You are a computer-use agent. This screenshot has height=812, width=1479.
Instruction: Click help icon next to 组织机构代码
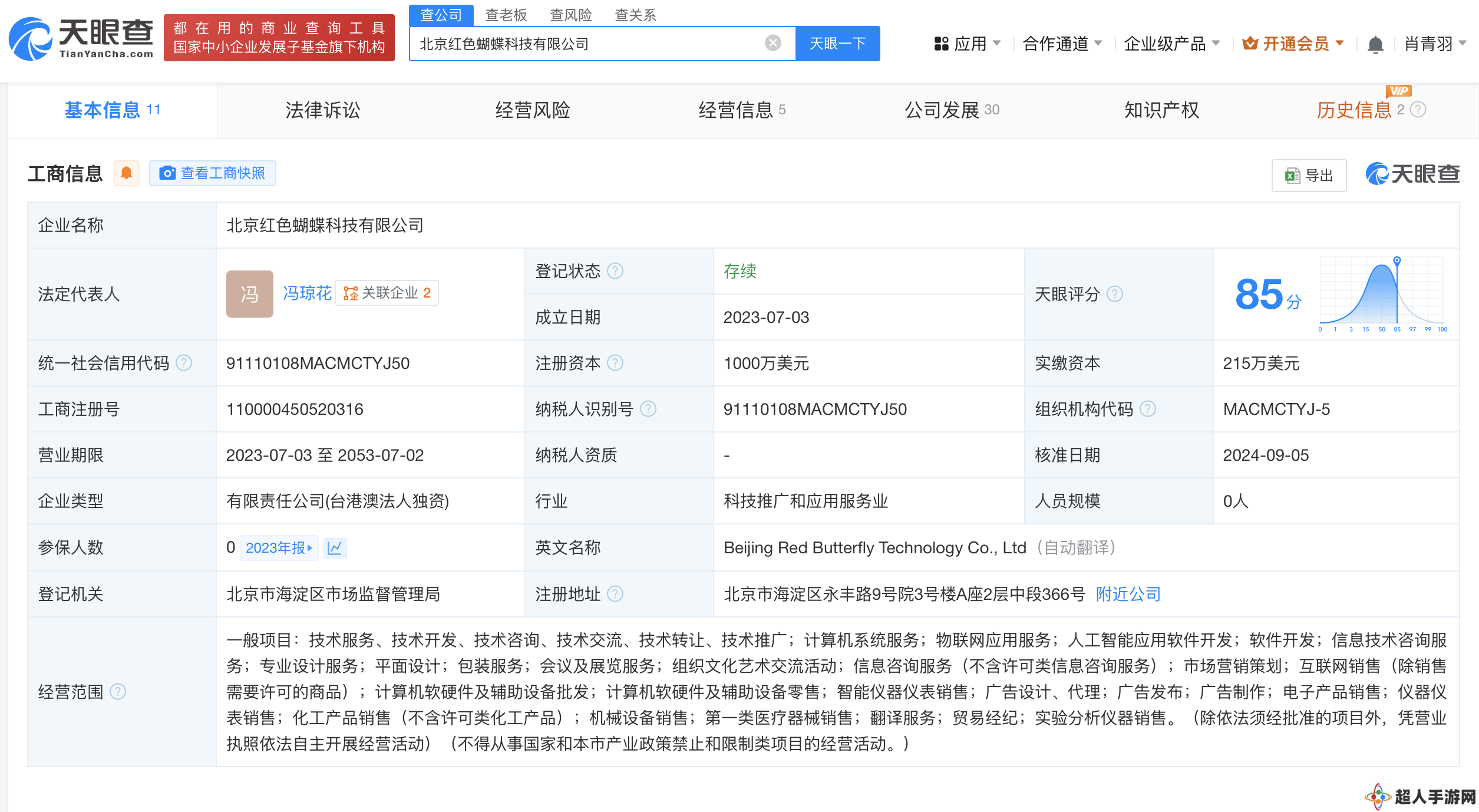1147,409
